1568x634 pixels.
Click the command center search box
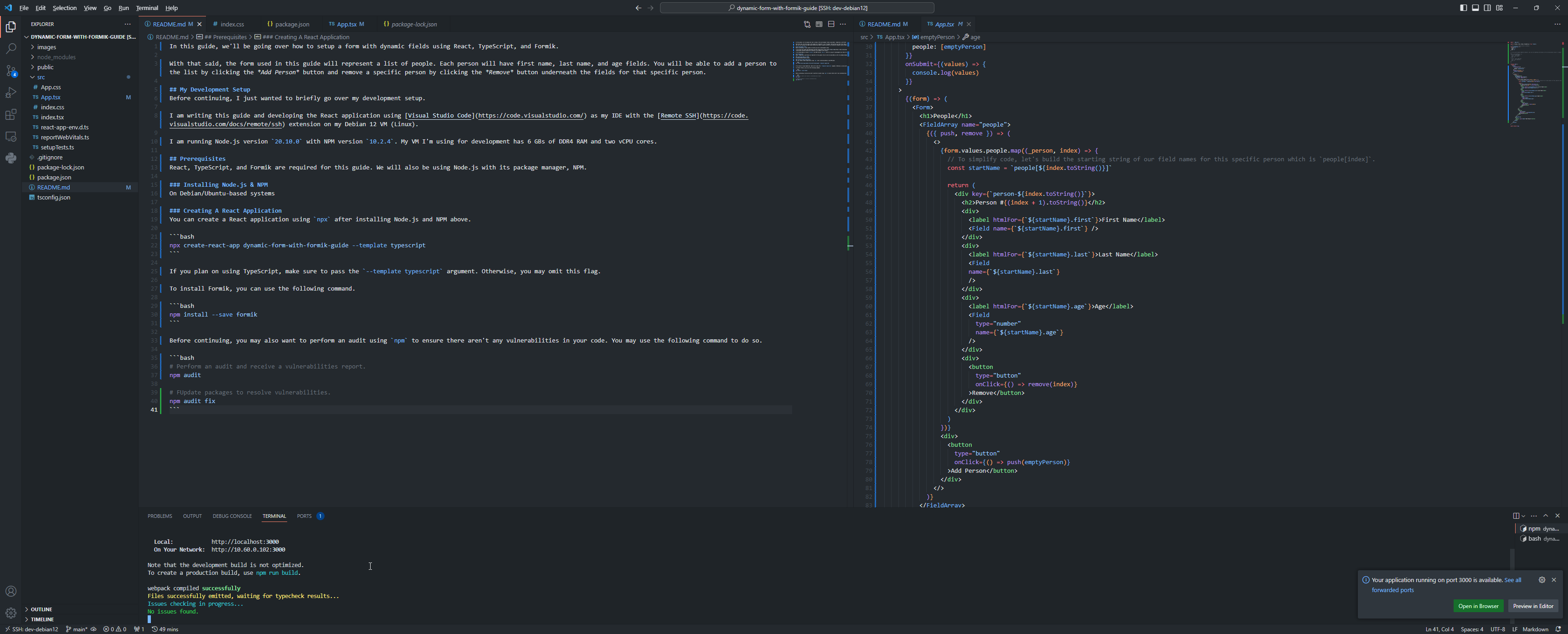click(797, 8)
